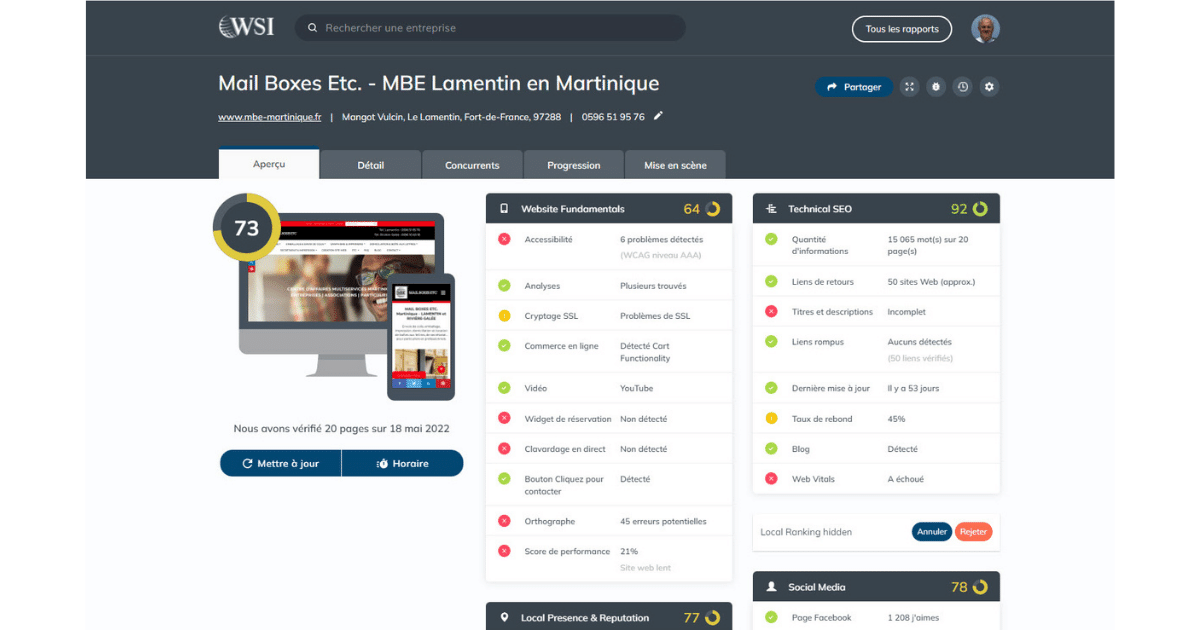Click green check icon for Vidéo

pos(504,388)
